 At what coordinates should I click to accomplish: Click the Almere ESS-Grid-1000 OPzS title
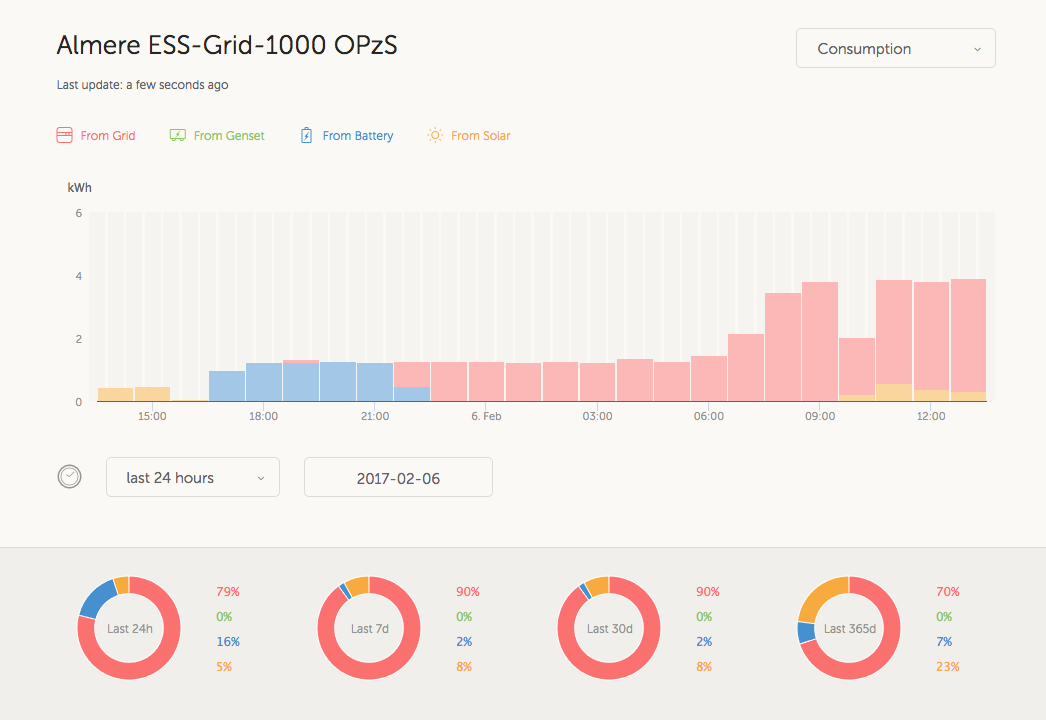pyautogui.click(x=227, y=46)
